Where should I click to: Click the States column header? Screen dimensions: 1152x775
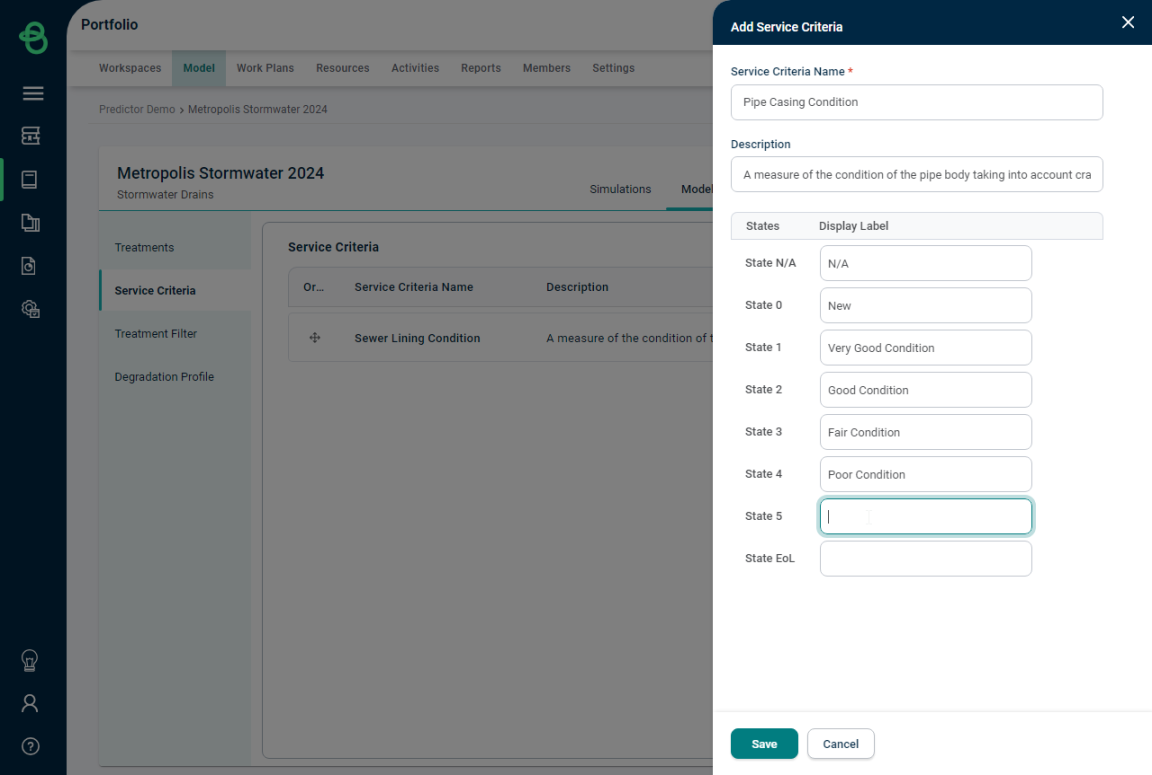(x=763, y=226)
